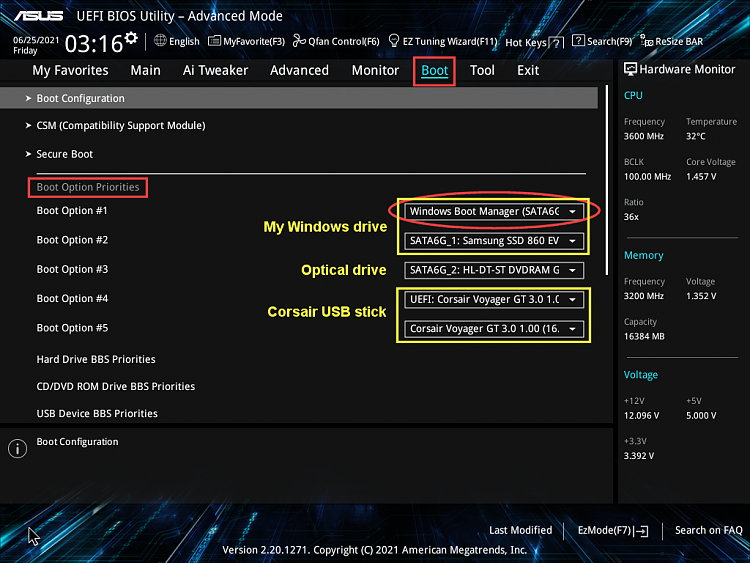
Task: Click the +3.3V value 3.392 V
Action: click(x=639, y=456)
